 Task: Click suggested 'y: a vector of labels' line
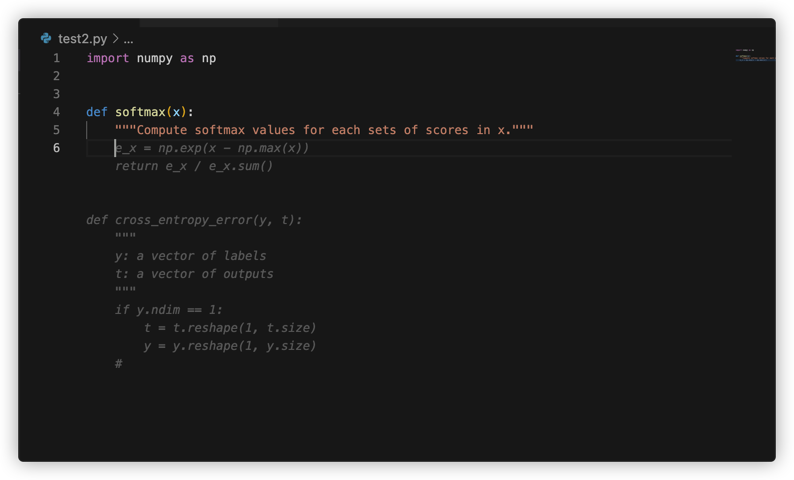coord(190,256)
